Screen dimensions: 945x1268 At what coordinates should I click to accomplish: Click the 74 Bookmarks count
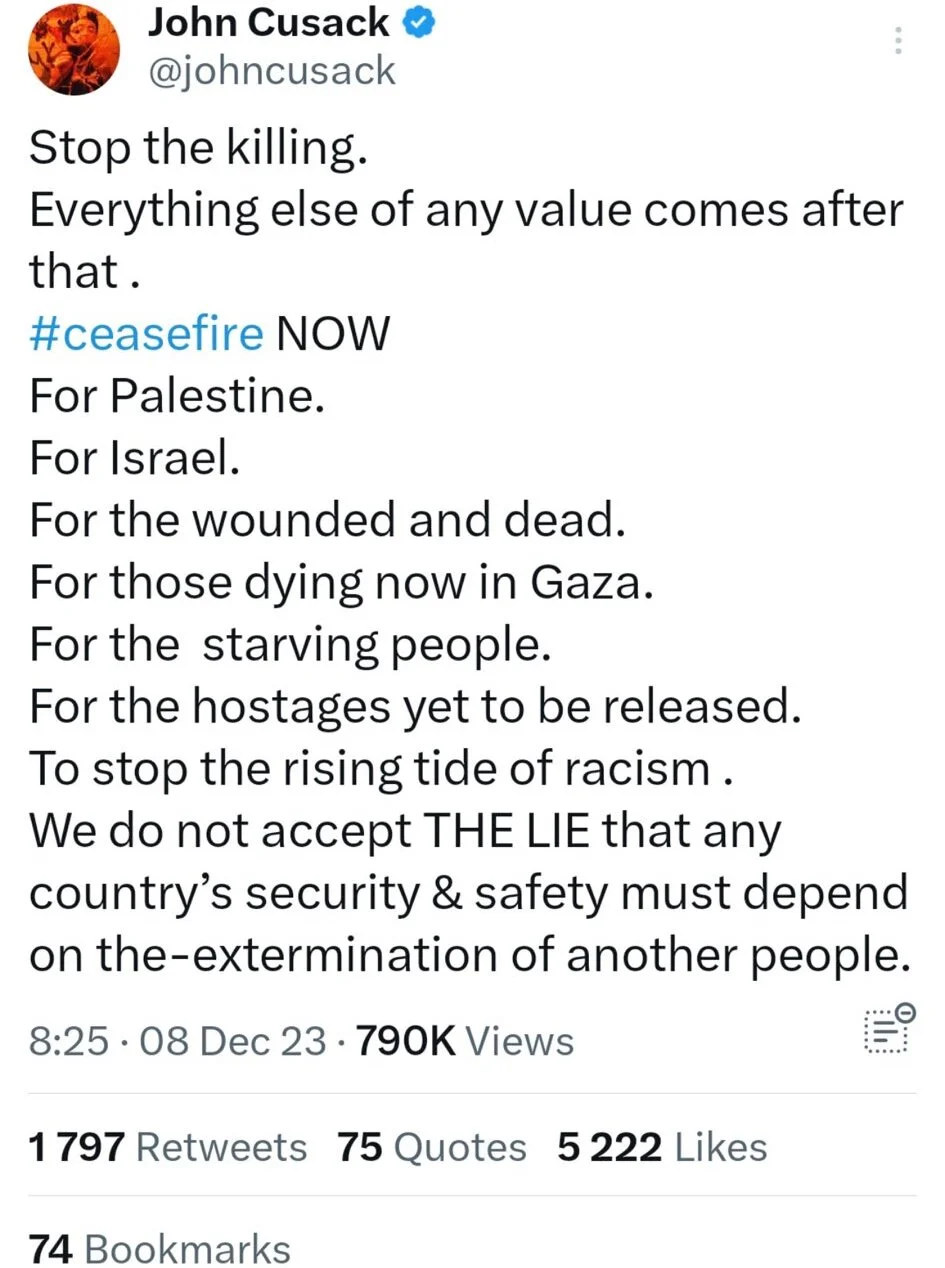pos(160,1249)
